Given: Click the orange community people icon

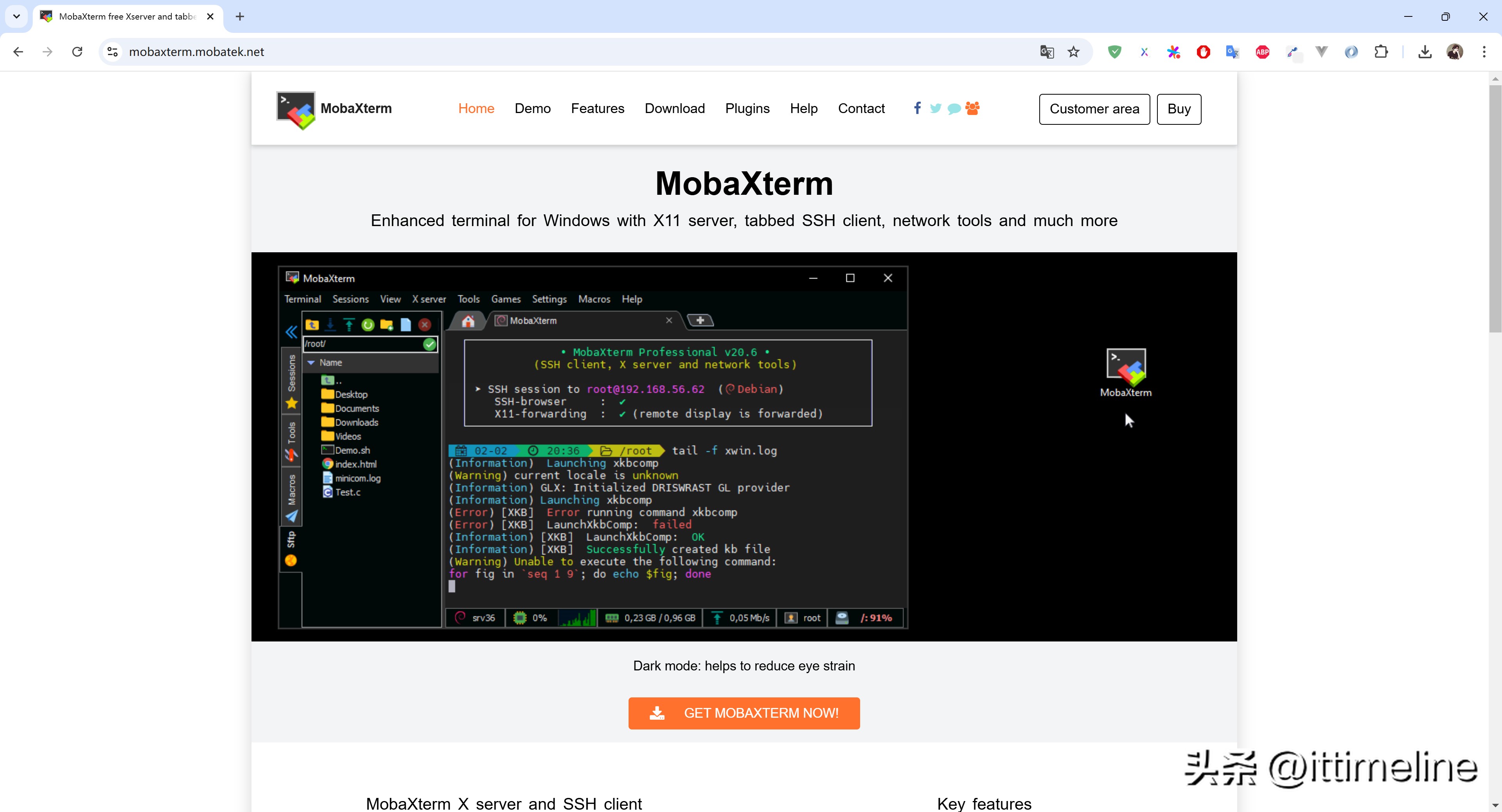Looking at the screenshot, I should coord(972,108).
